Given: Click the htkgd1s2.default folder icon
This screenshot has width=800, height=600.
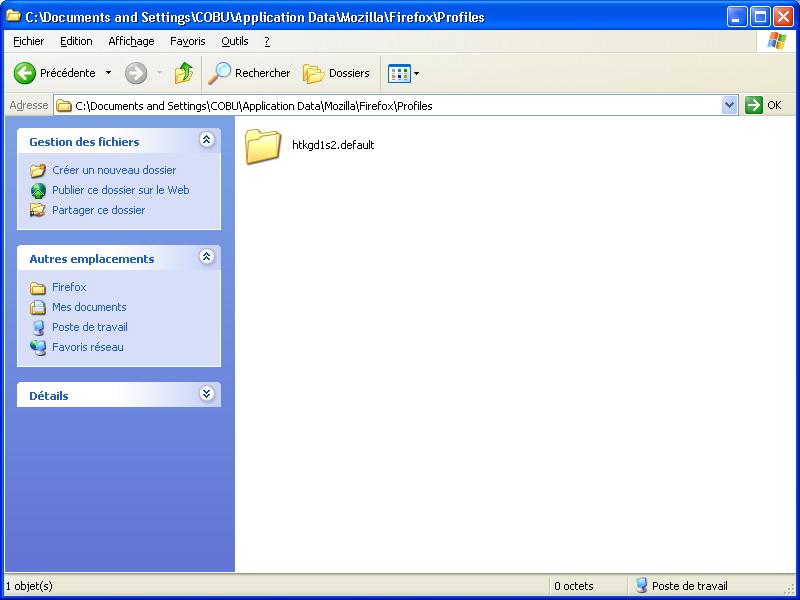Looking at the screenshot, I should pyautogui.click(x=263, y=146).
